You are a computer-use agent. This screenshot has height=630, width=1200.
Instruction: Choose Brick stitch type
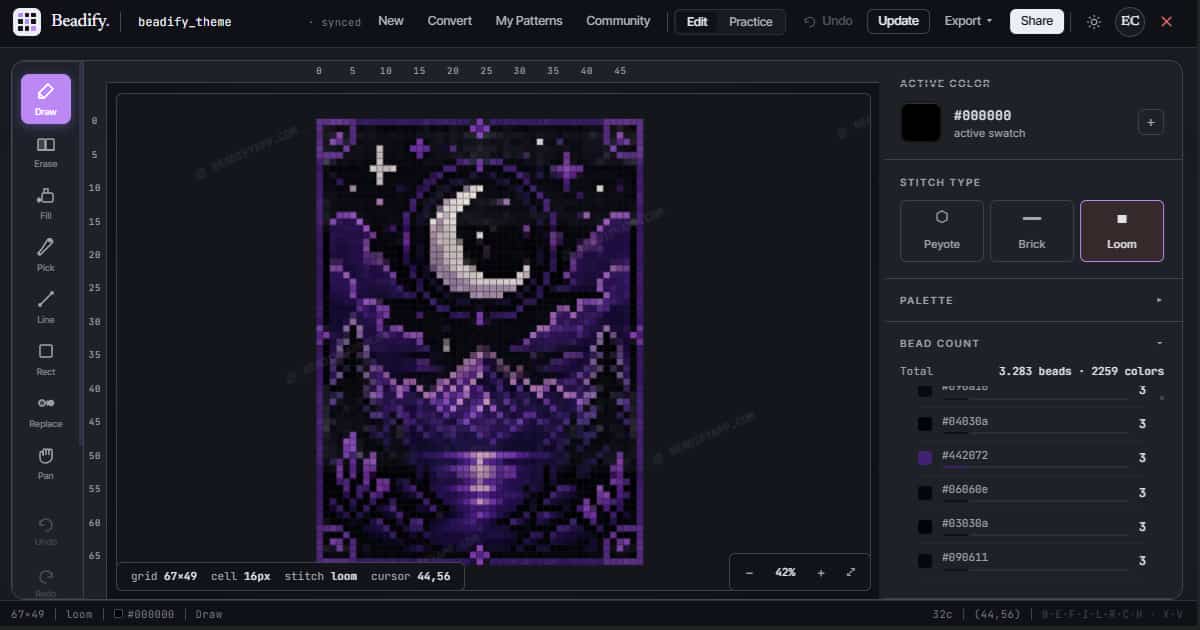[1031, 231]
